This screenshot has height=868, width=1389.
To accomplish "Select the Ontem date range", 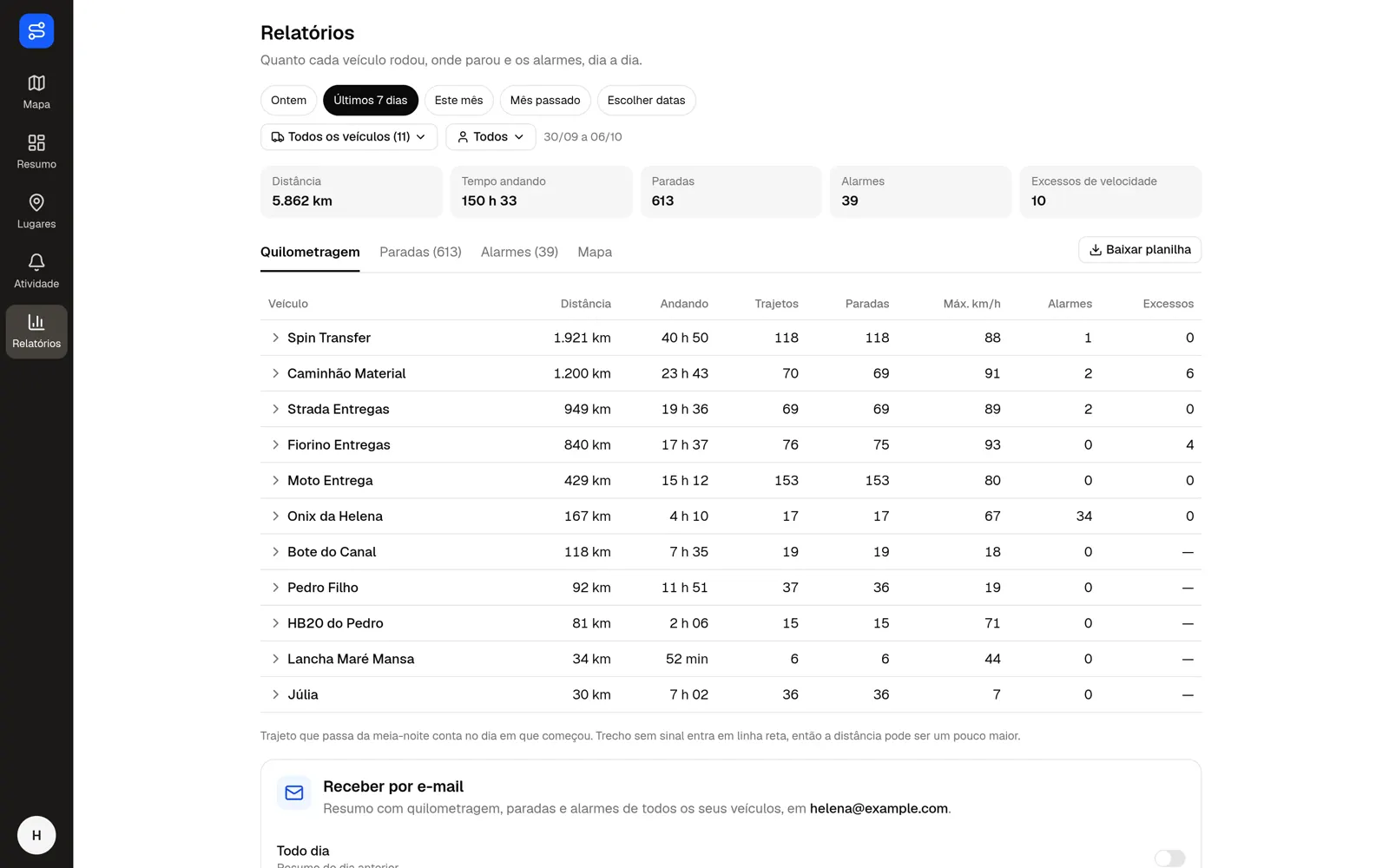I will (288, 101).
